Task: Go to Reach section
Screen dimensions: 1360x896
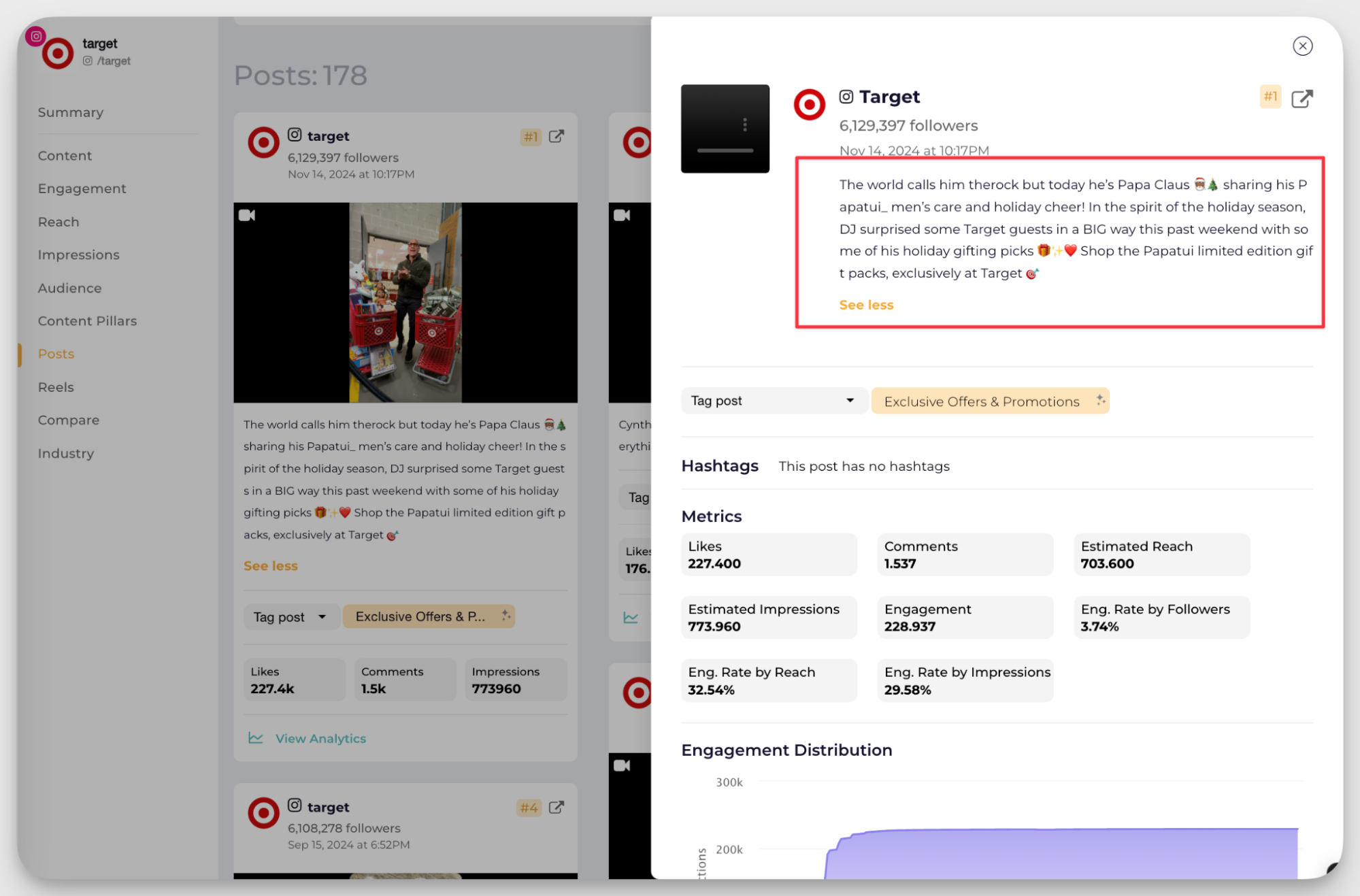Action: [x=59, y=222]
